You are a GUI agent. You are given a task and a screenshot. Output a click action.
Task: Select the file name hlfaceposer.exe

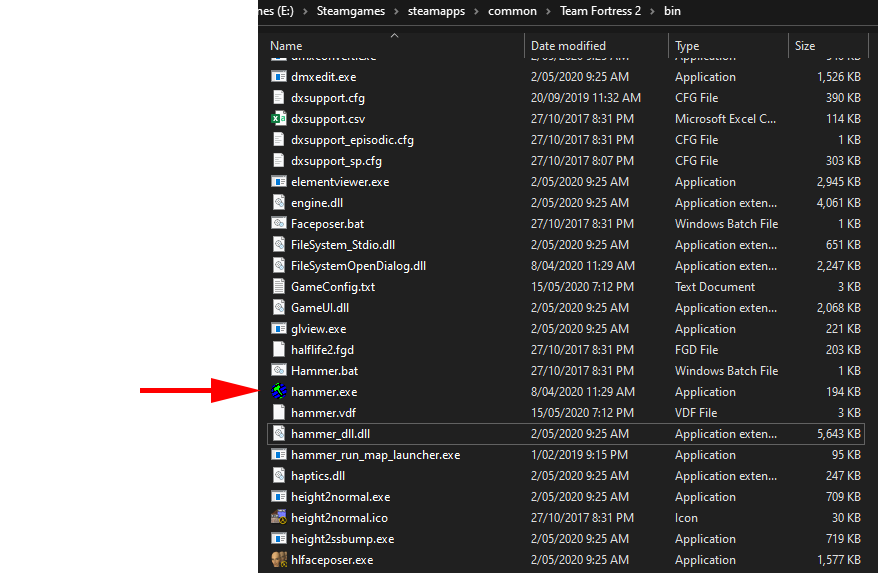(332, 560)
